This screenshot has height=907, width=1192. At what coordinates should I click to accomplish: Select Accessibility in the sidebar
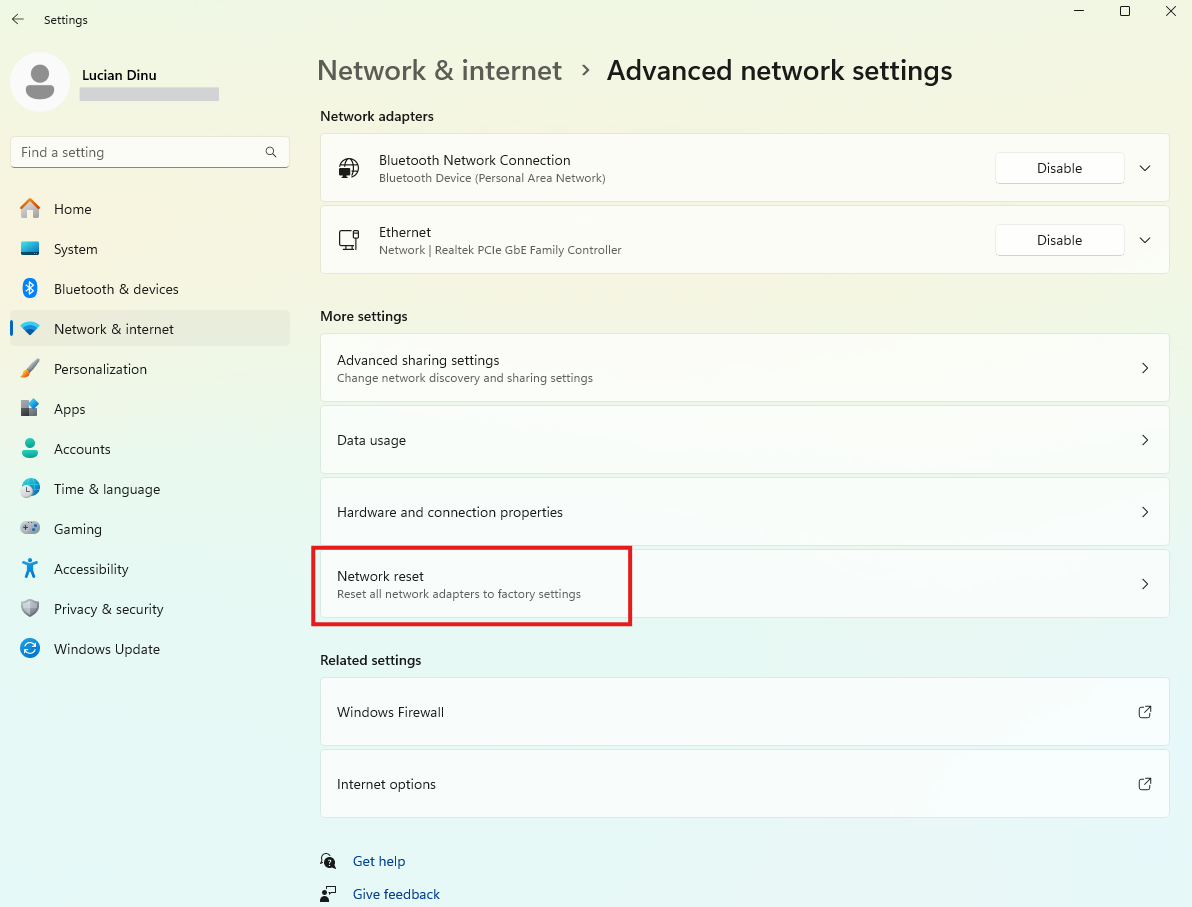[x=150, y=569]
